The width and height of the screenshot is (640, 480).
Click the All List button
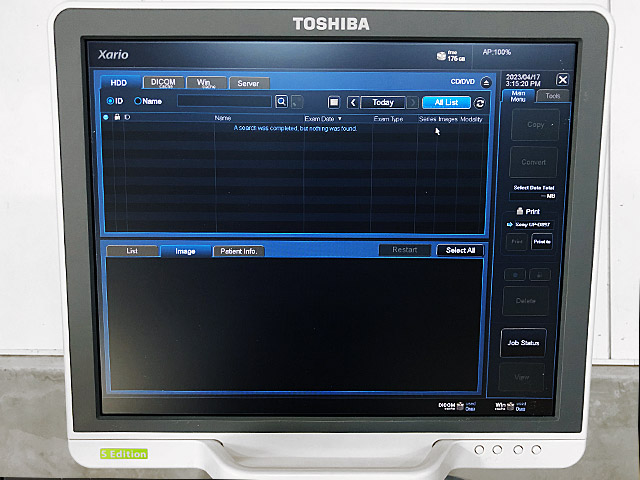[446, 102]
